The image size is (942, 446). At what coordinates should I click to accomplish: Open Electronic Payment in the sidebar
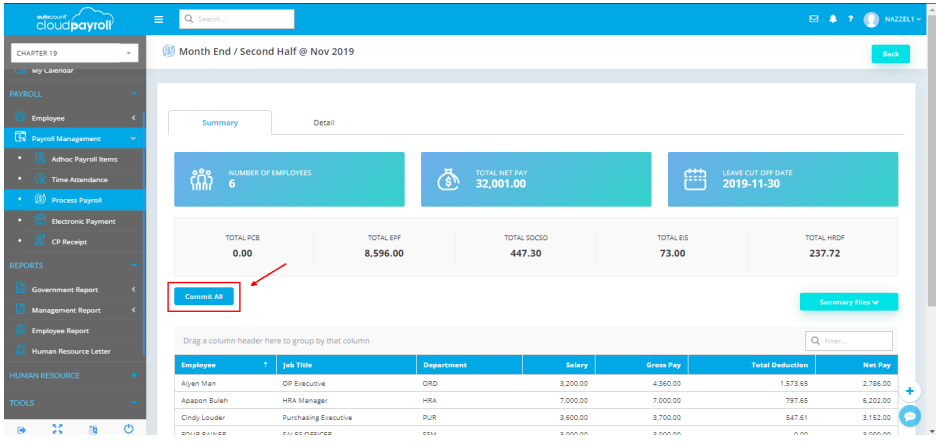pos(83,221)
